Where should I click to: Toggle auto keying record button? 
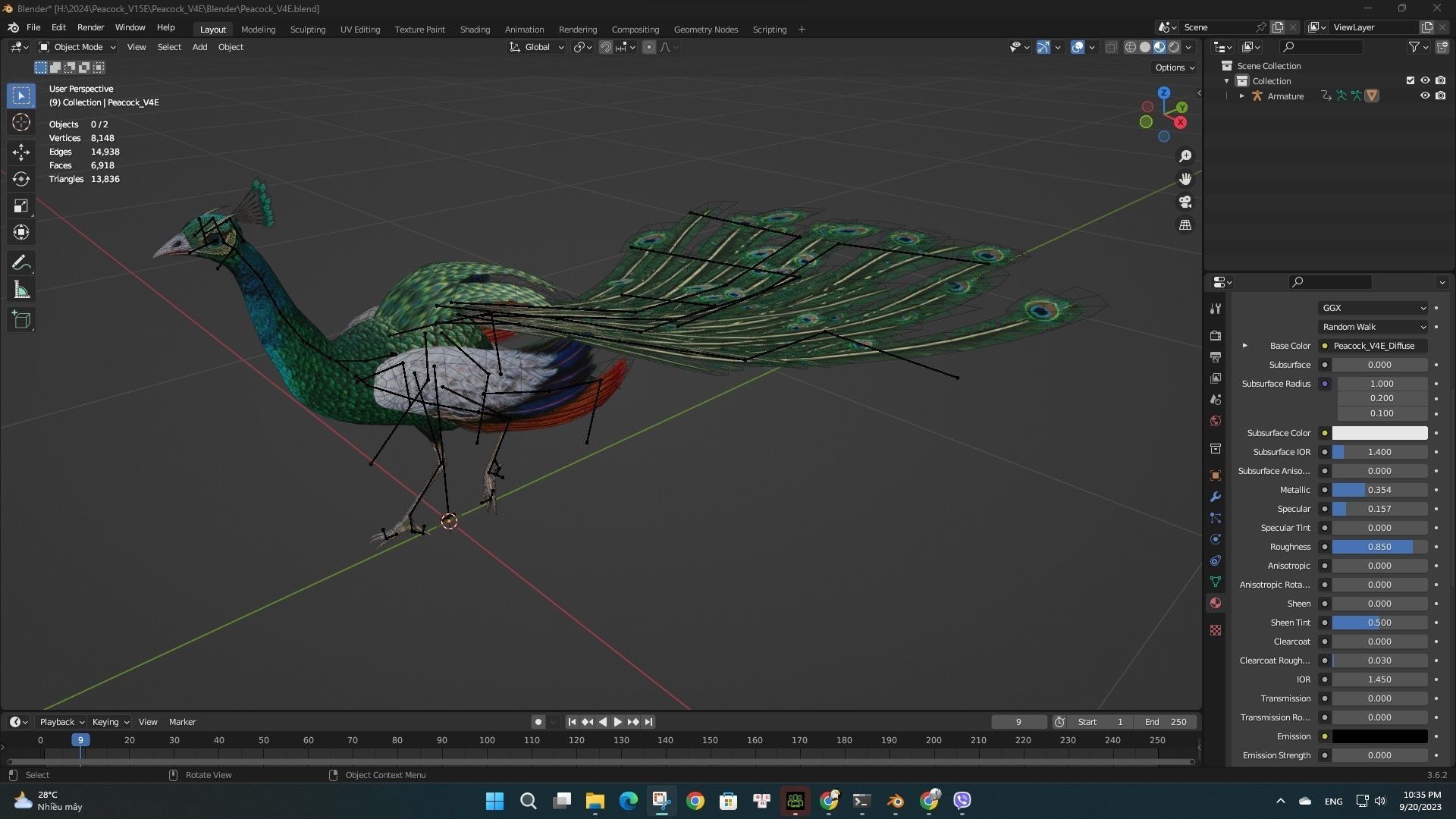pos(538,722)
